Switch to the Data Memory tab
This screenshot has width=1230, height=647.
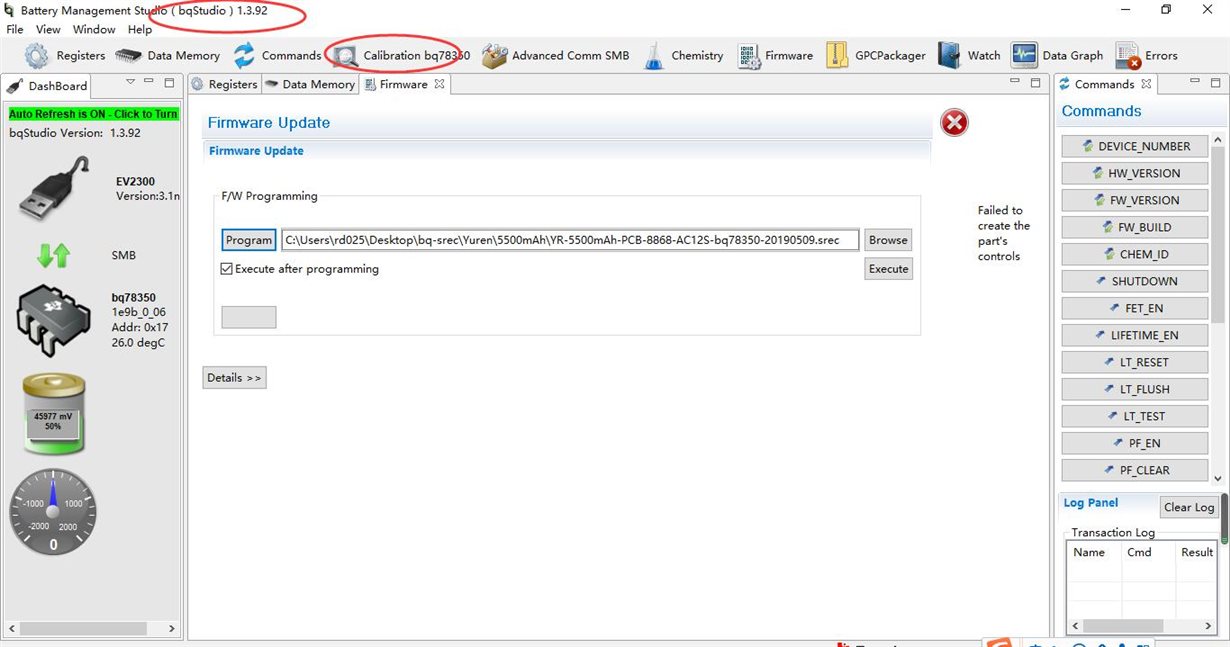pyautogui.click(x=310, y=85)
